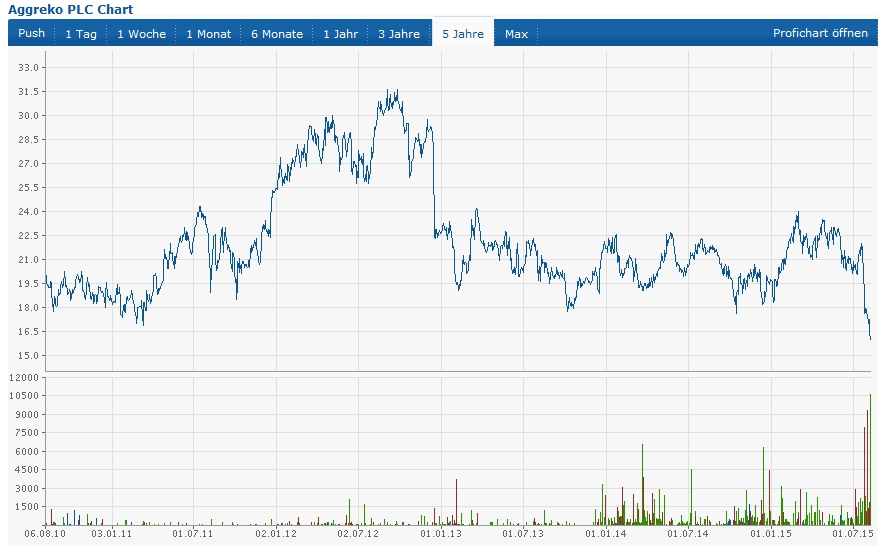Image resolution: width=891 pixels, height=555 pixels.
Task: Click the 27.0 price axis label
Action: [x=28, y=164]
